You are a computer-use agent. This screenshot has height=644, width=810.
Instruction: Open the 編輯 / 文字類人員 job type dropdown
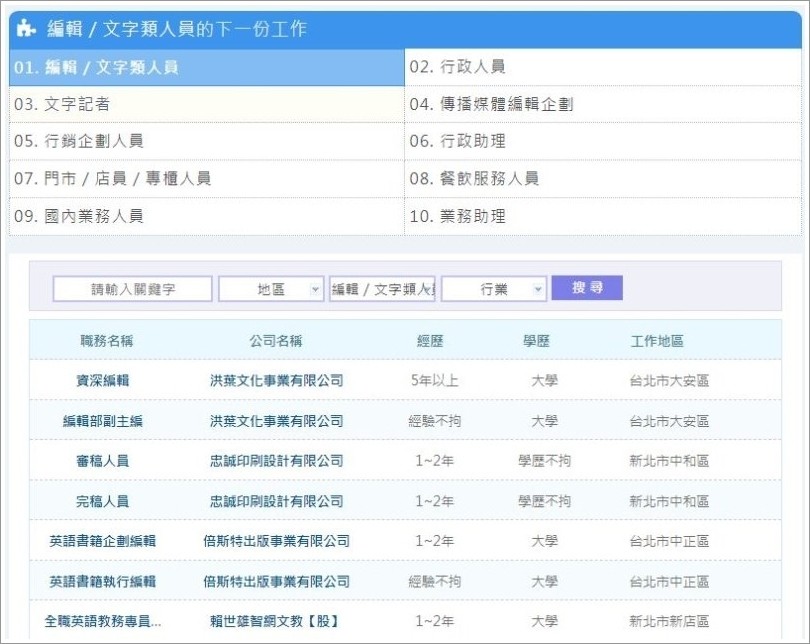pyautogui.click(x=382, y=289)
